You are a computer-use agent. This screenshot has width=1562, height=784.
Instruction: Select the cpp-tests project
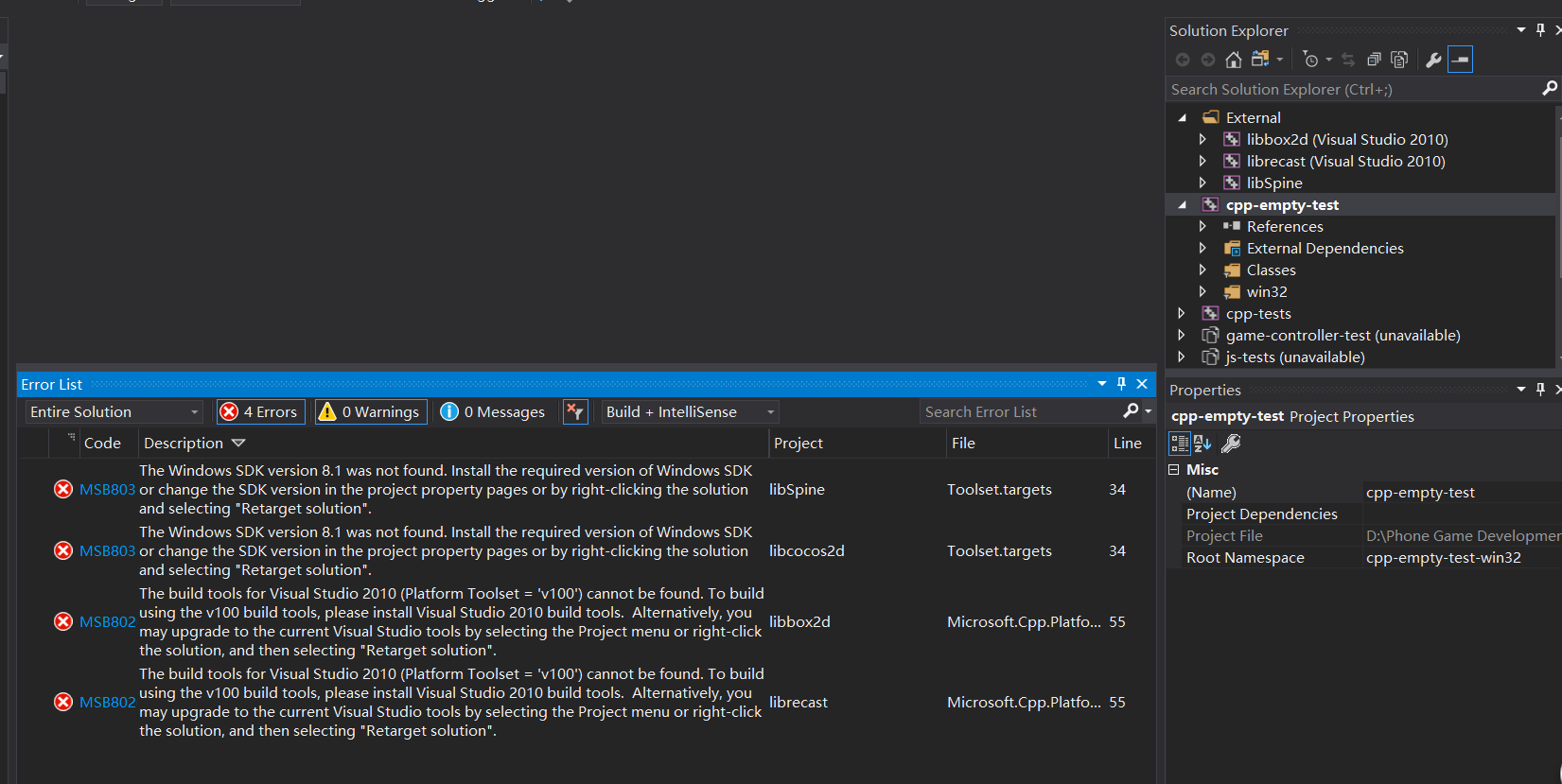click(x=1258, y=313)
